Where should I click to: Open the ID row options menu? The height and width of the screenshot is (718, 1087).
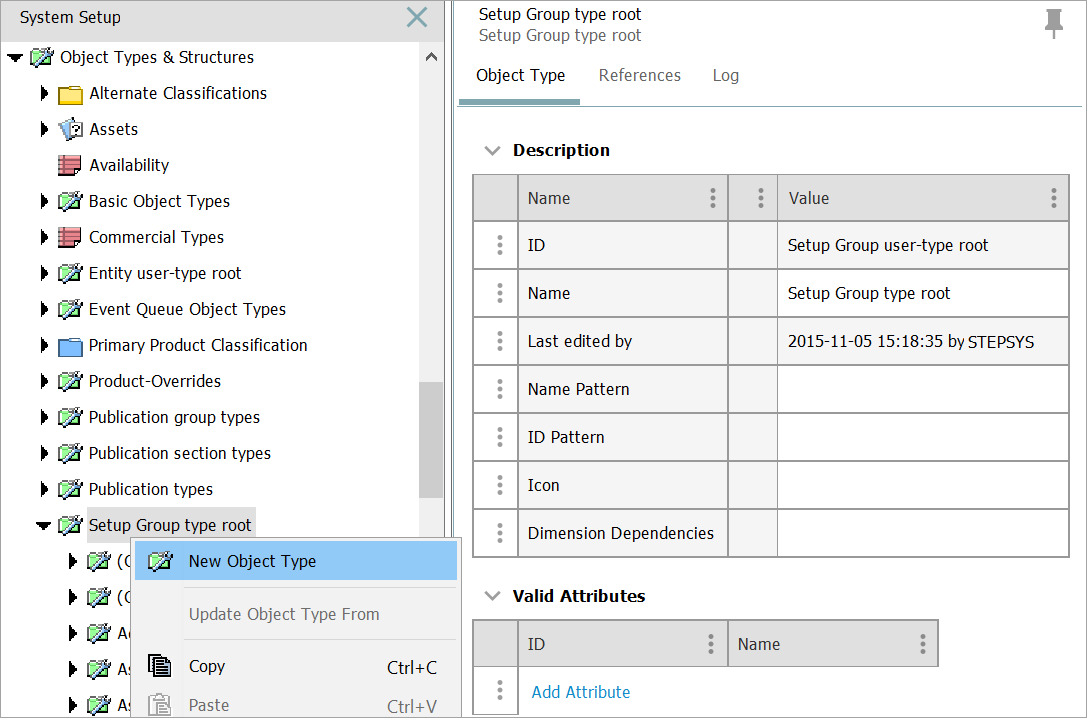[x=499, y=246]
